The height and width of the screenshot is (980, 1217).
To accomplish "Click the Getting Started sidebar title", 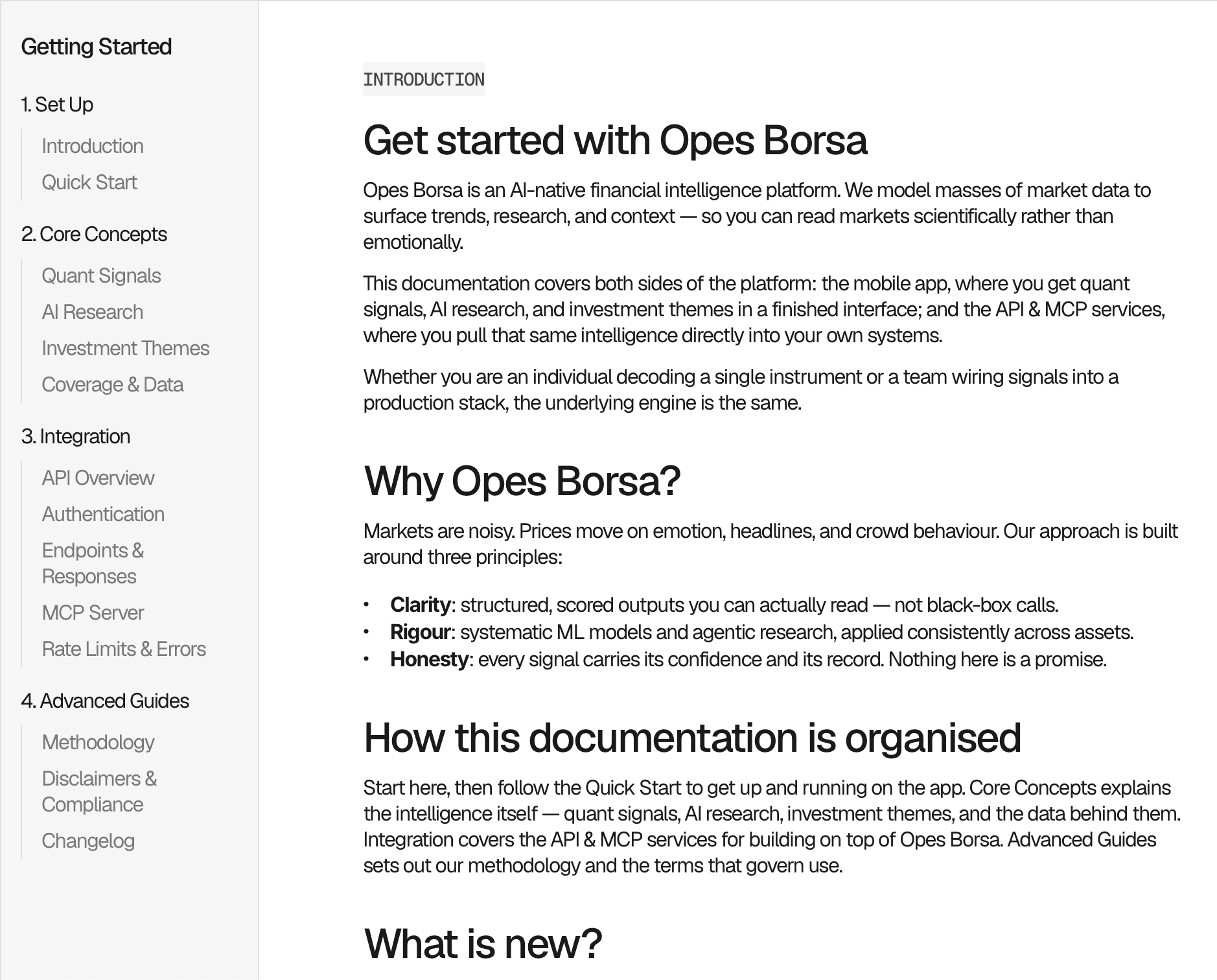I will click(97, 47).
